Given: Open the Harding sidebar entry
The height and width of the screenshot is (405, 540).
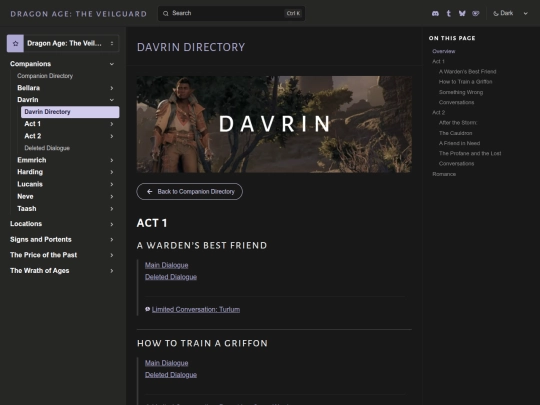Looking at the screenshot, I should coord(30,172).
